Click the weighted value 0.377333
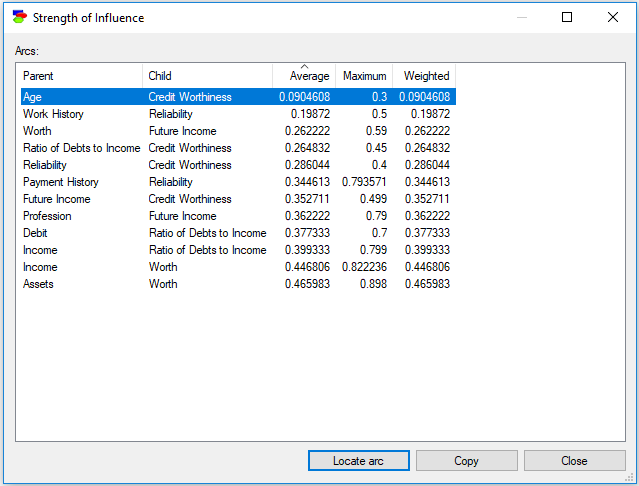This screenshot has width=639, height=486. tap(427, 233)
